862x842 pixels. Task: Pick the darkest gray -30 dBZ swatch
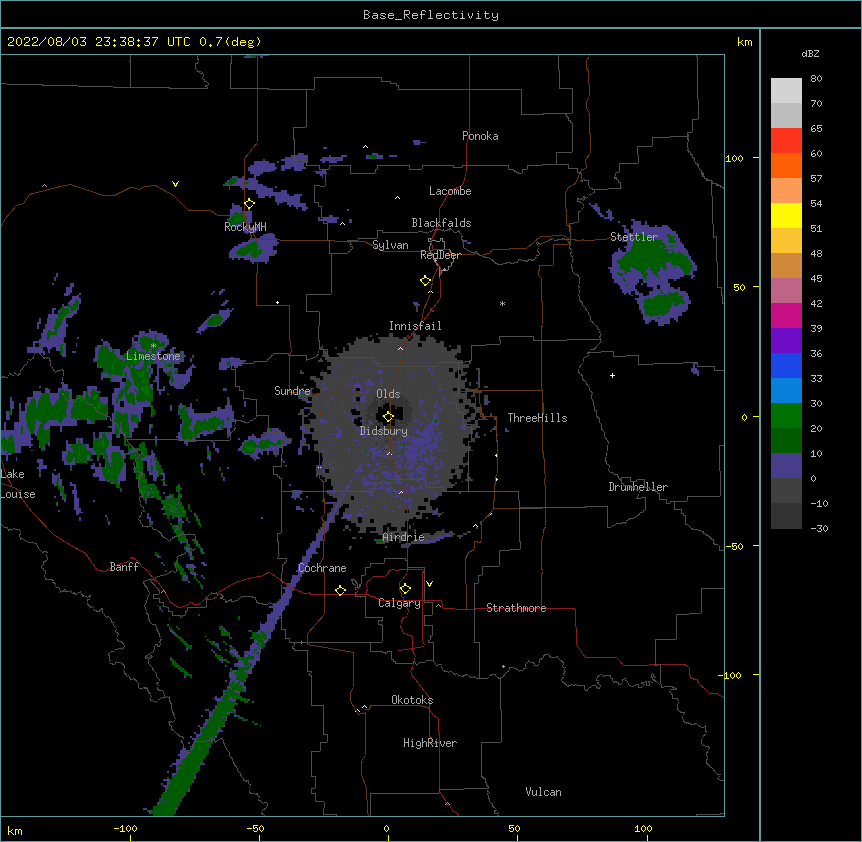pos(786,516)
